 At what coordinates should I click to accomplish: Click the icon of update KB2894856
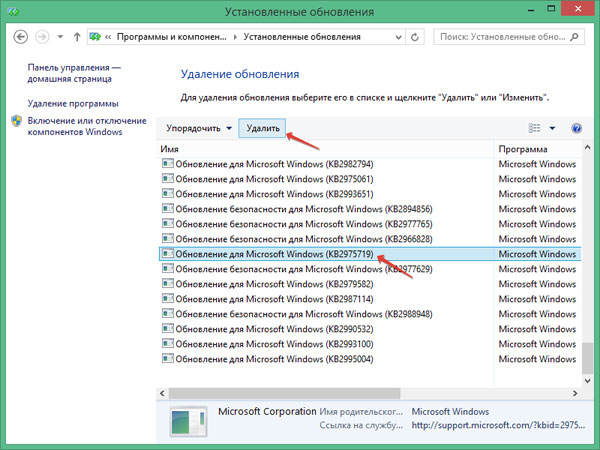pyautogui.click(x=168, y=208)
